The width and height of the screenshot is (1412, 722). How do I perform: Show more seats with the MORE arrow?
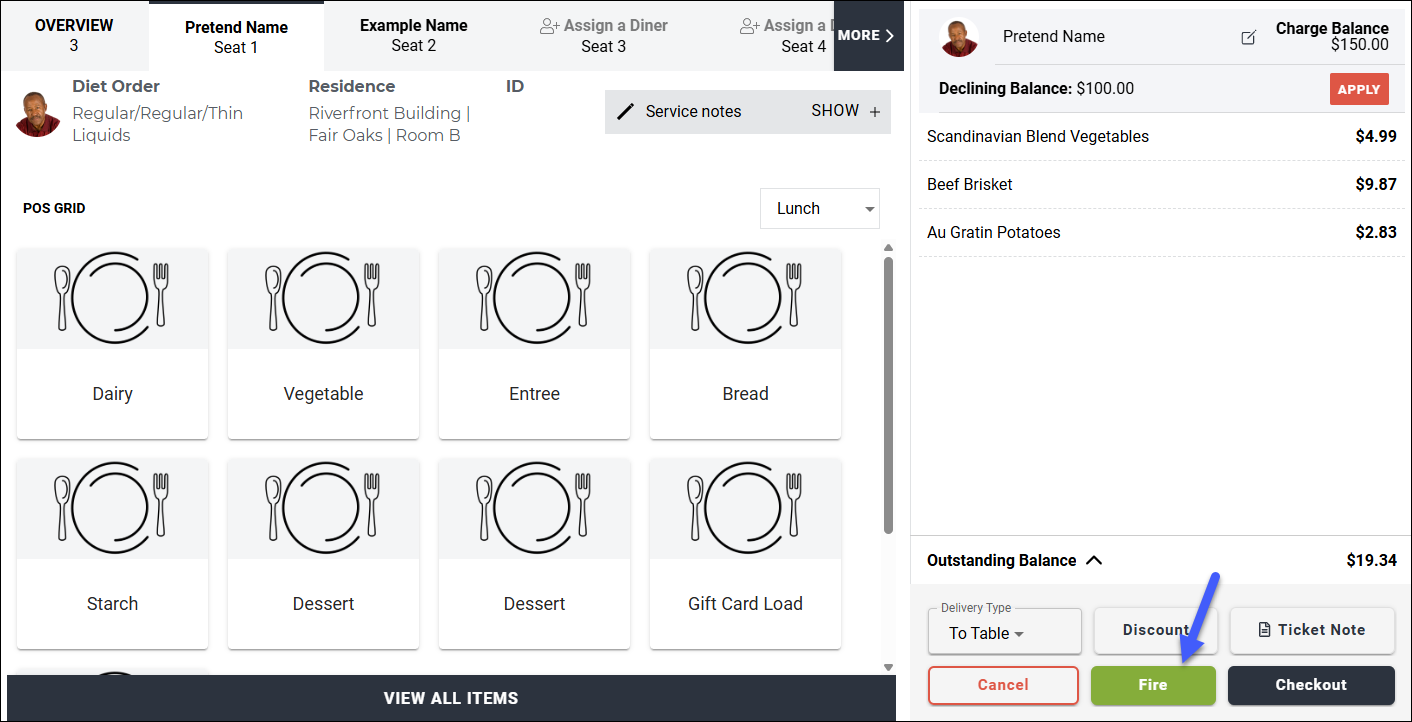coord(866,35)
